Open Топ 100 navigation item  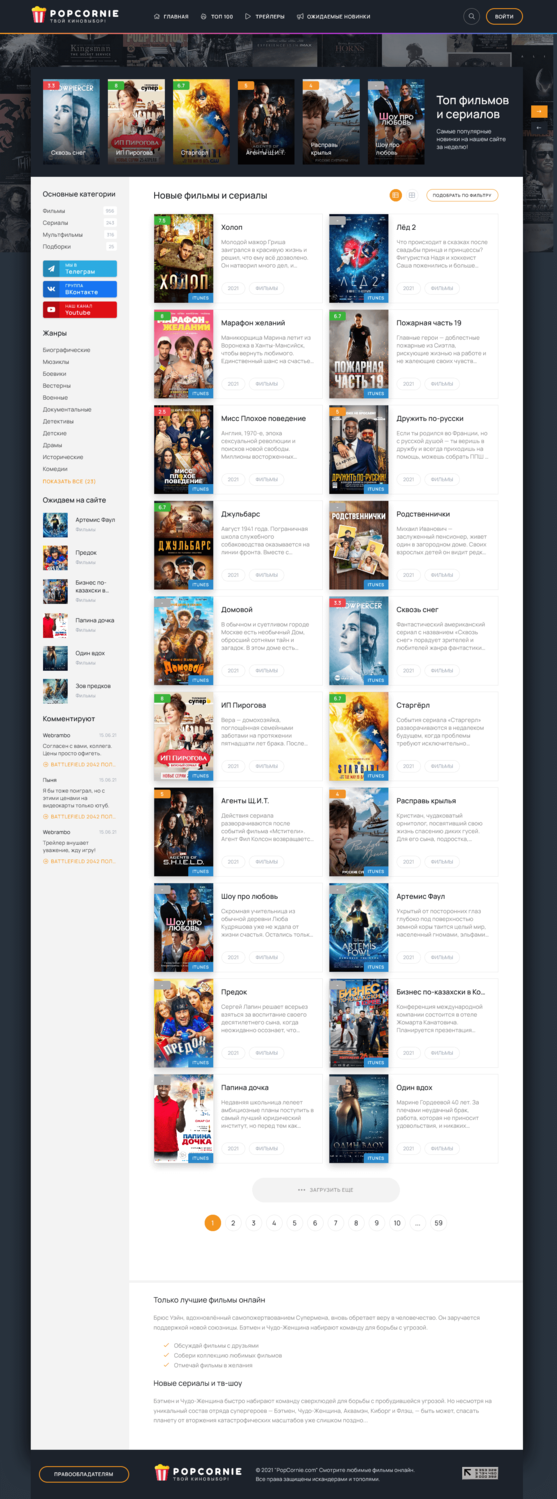[x=217, y=17]
